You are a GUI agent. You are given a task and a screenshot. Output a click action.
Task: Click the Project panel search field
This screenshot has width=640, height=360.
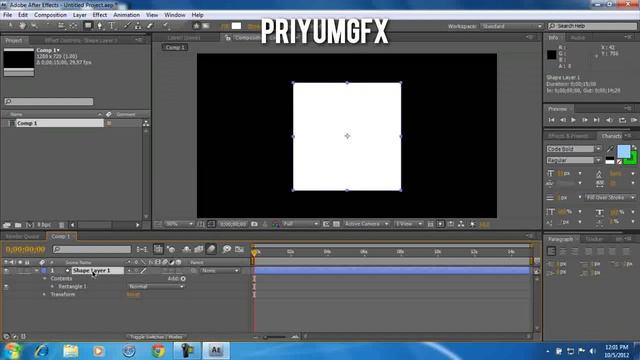[x=49, y=101]
